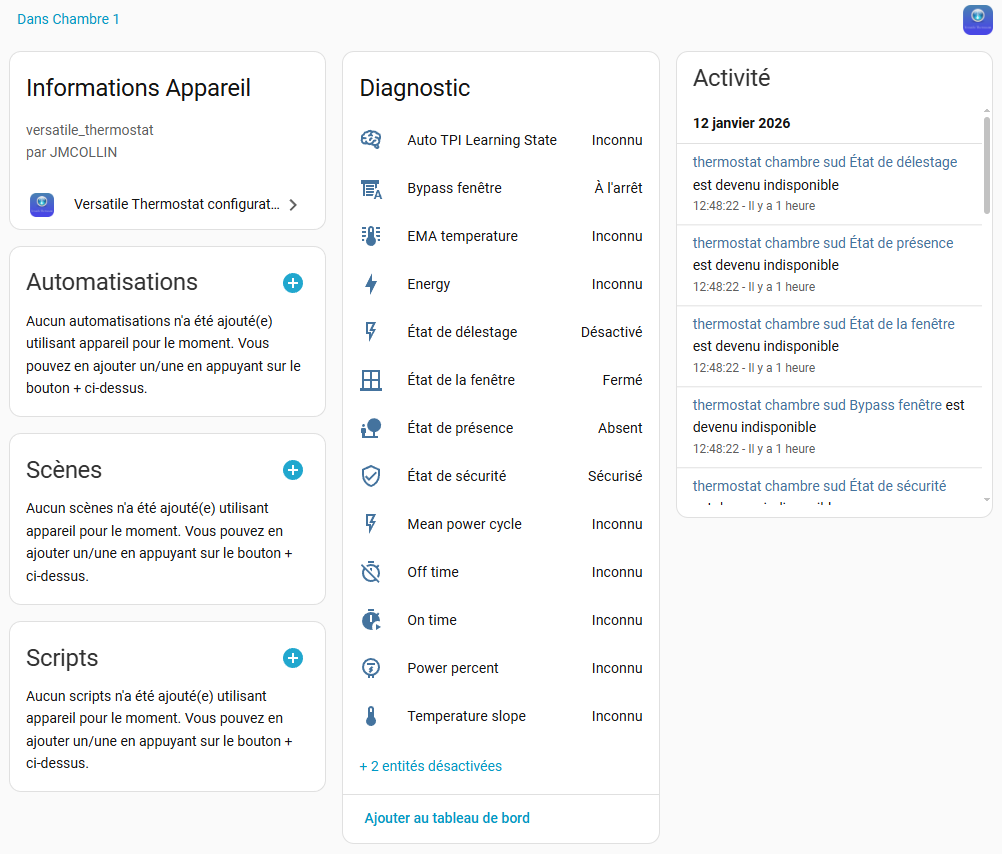Click 'Ajouter au tableau de bord'

coord(447,818)
